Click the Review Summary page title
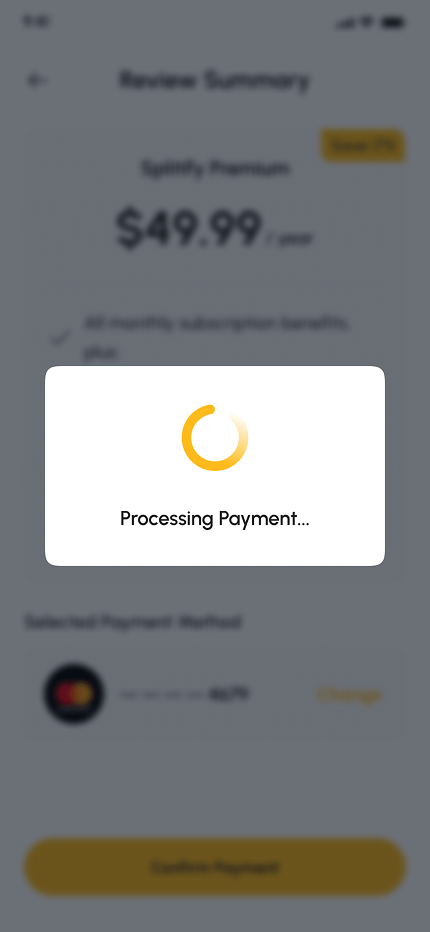 215,80
